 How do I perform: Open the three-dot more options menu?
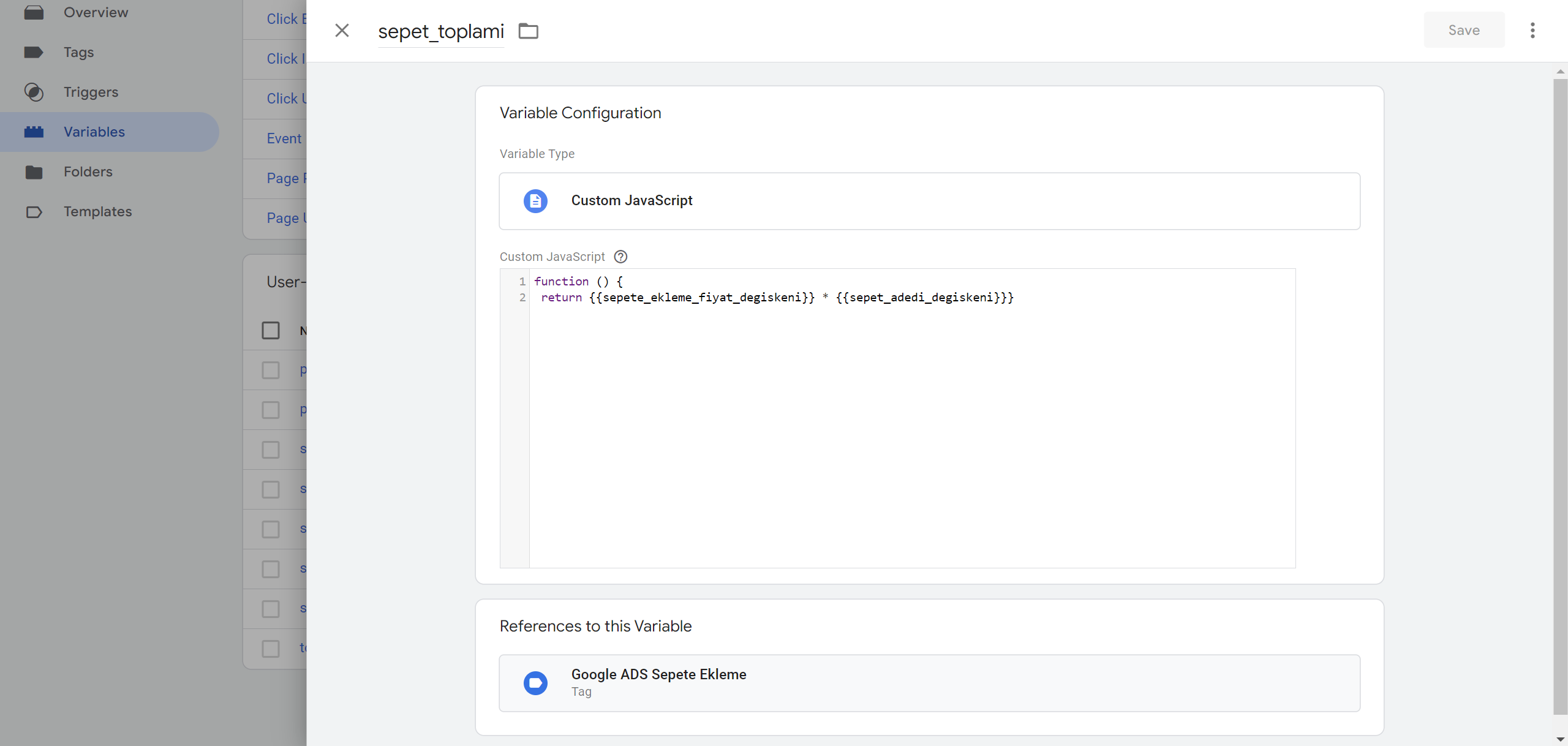click(1532, 31)
